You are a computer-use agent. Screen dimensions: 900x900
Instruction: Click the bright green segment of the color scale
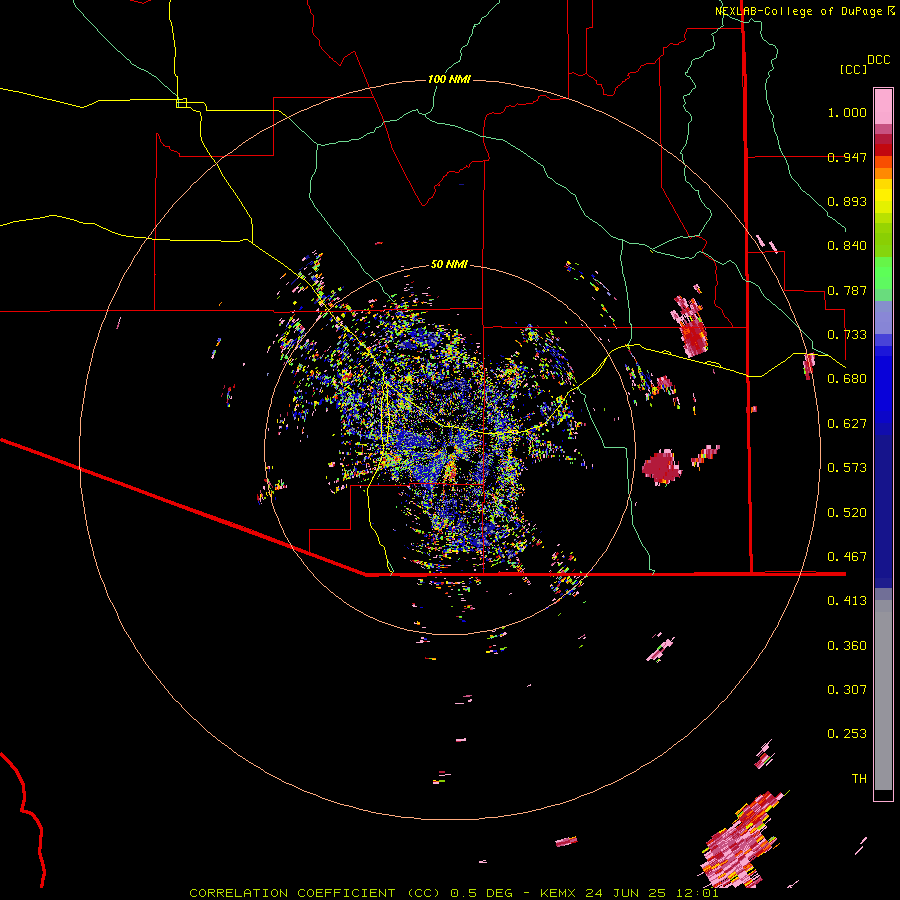click(x=883, y=273)
